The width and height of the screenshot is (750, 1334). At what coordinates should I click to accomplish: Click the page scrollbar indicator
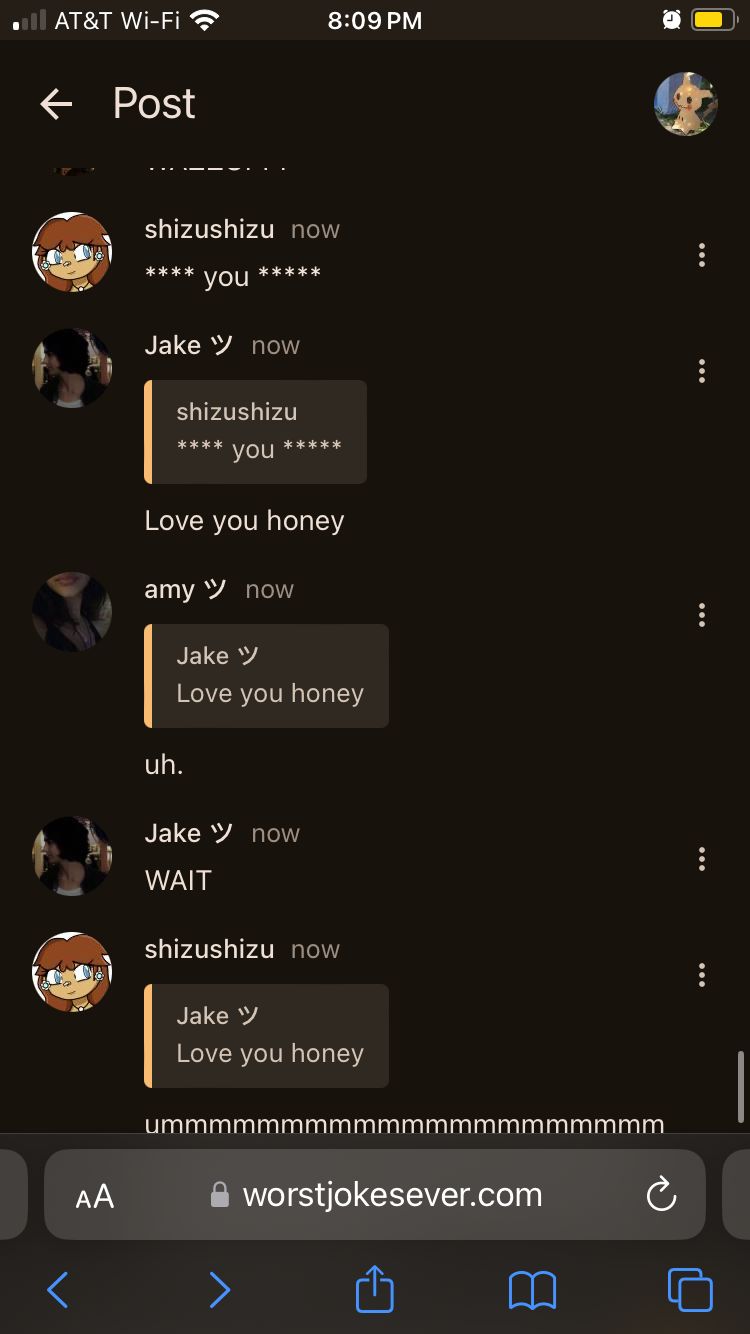click(x=740, y=1086)
